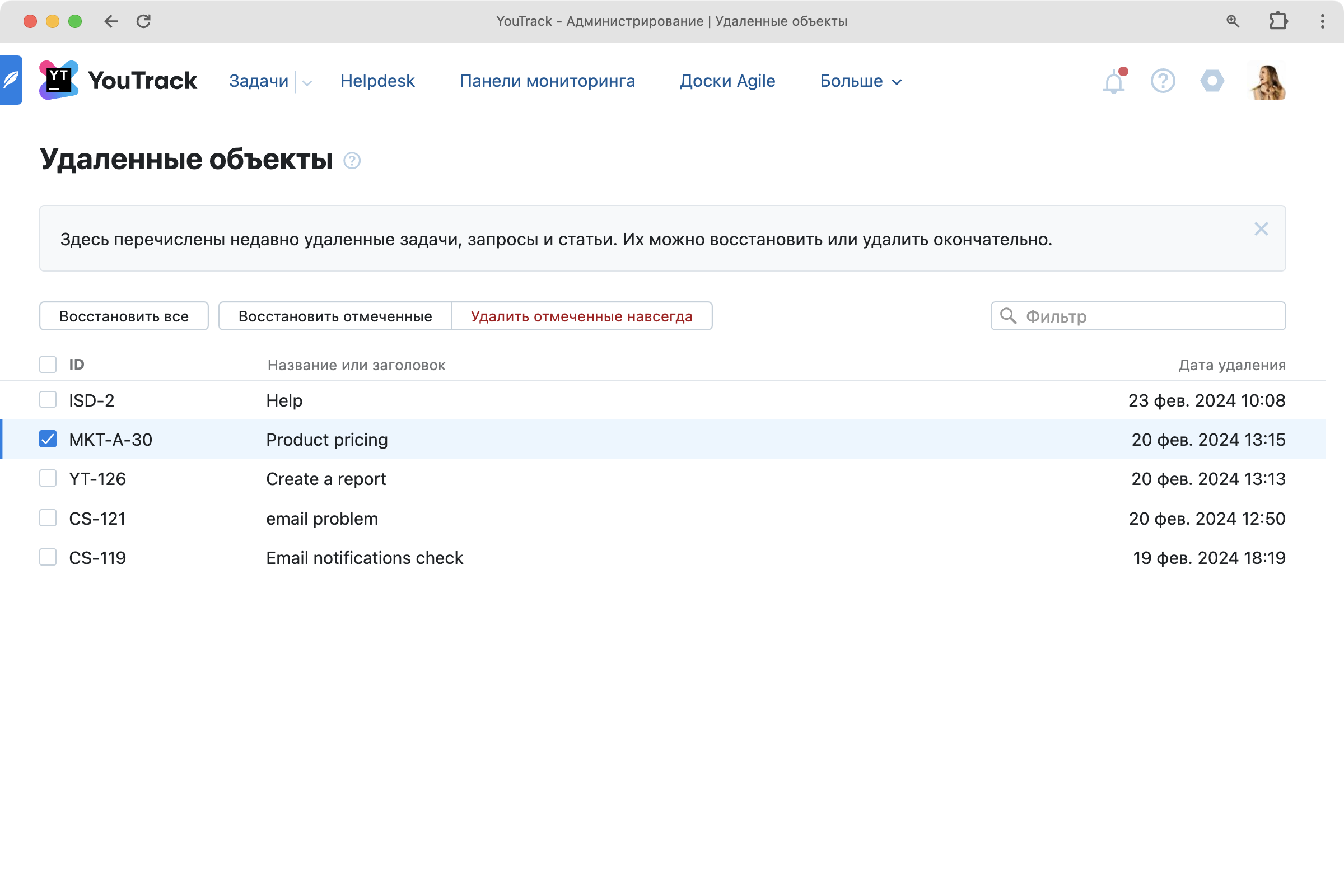1344x896 pixels.
Task: Open the browser three-dot menu
Action: [1322, 21]
